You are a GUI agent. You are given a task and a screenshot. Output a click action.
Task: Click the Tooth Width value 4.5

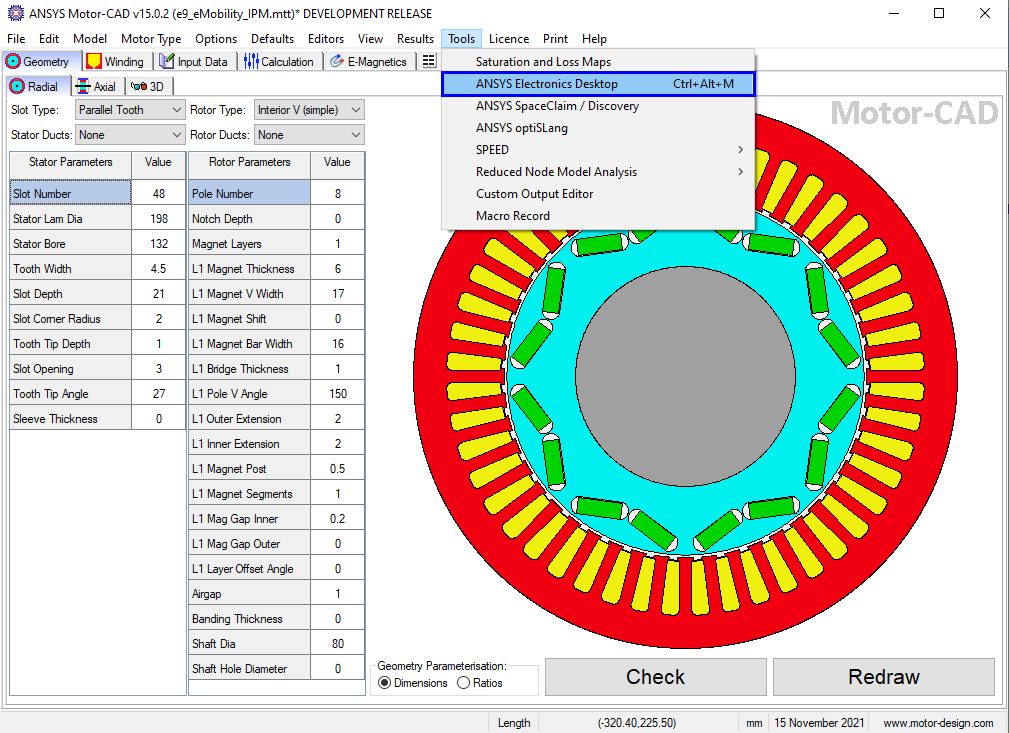(x=159, y=269)
